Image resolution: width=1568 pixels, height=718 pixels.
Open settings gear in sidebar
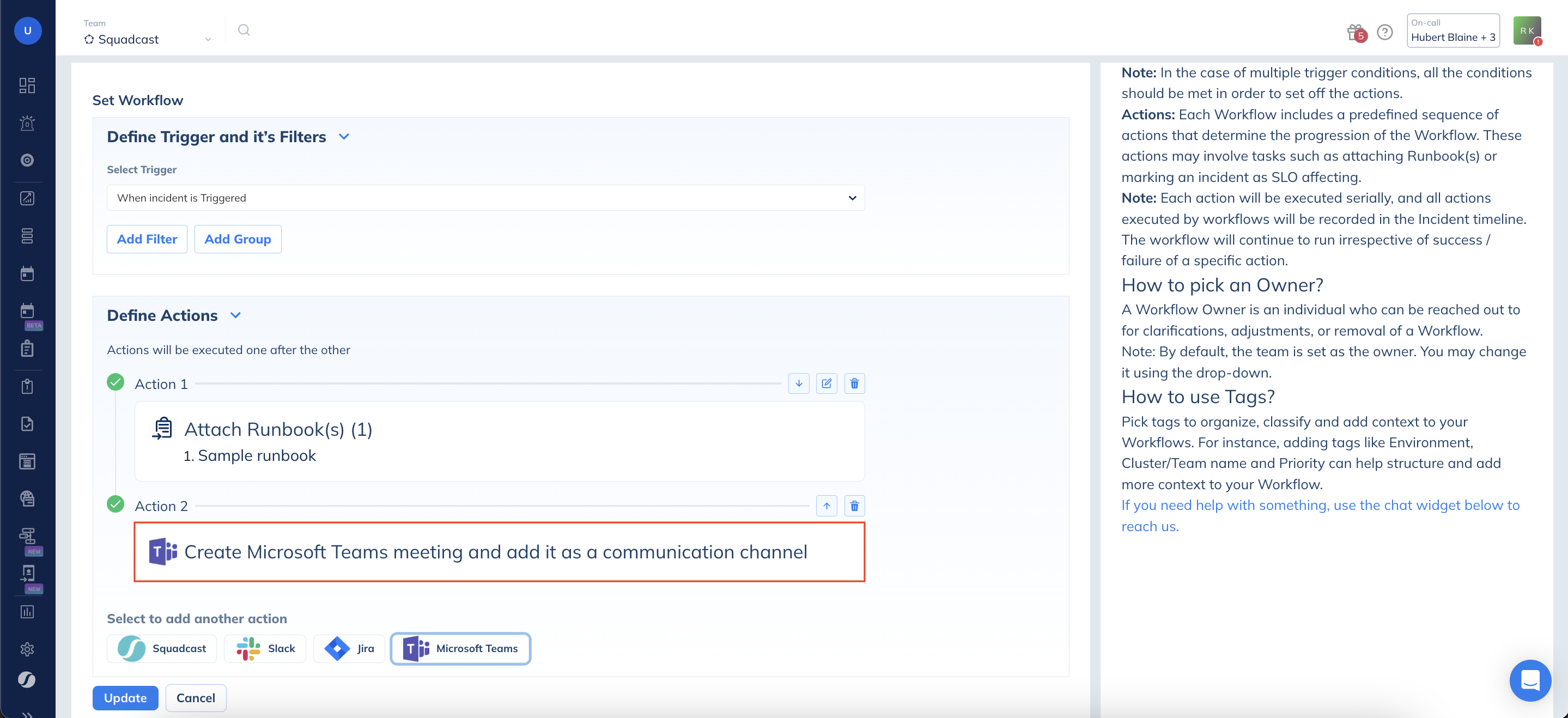[x=27, y=649]
